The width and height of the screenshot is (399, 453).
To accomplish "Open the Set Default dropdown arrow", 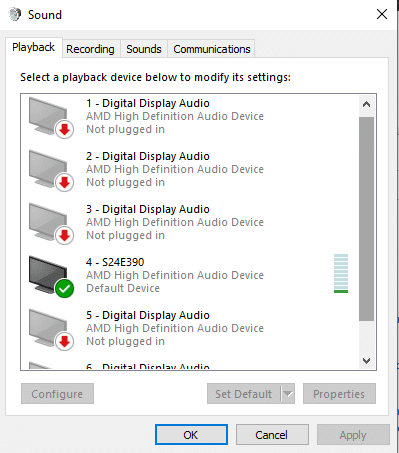I will click(x=288, y=394).
